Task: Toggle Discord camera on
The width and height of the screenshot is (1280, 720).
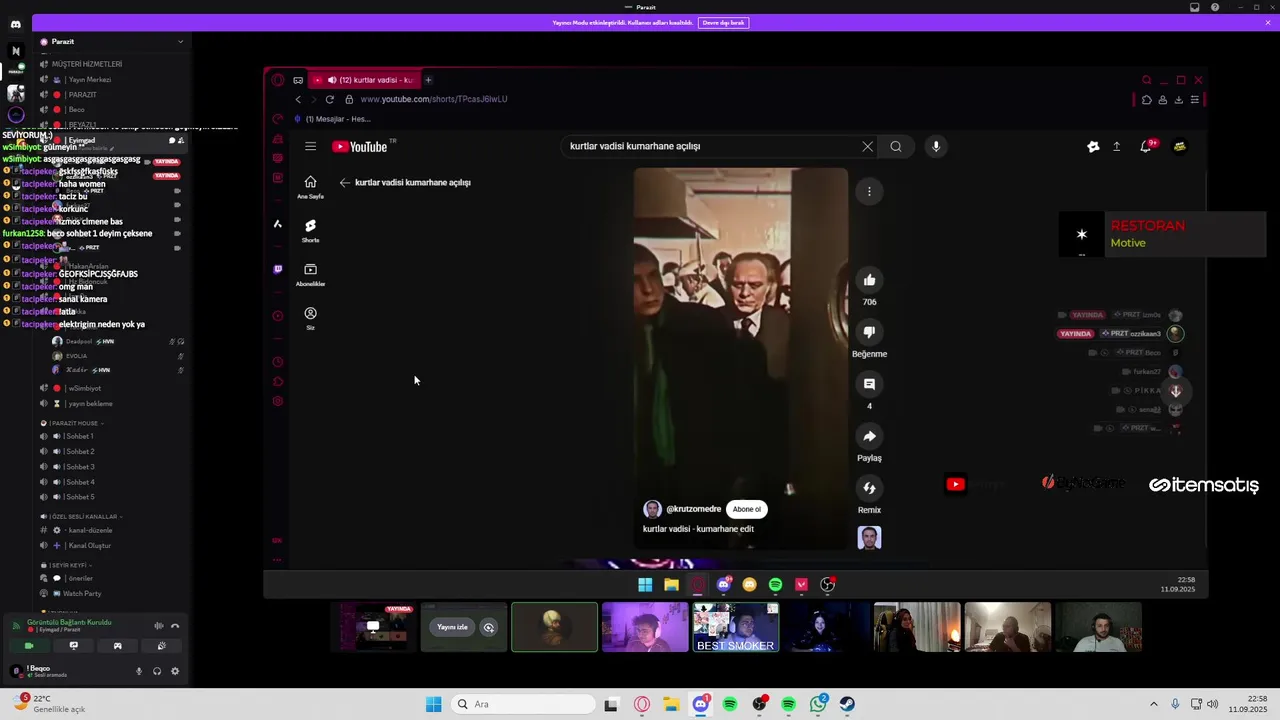Action: pos(29,646)
